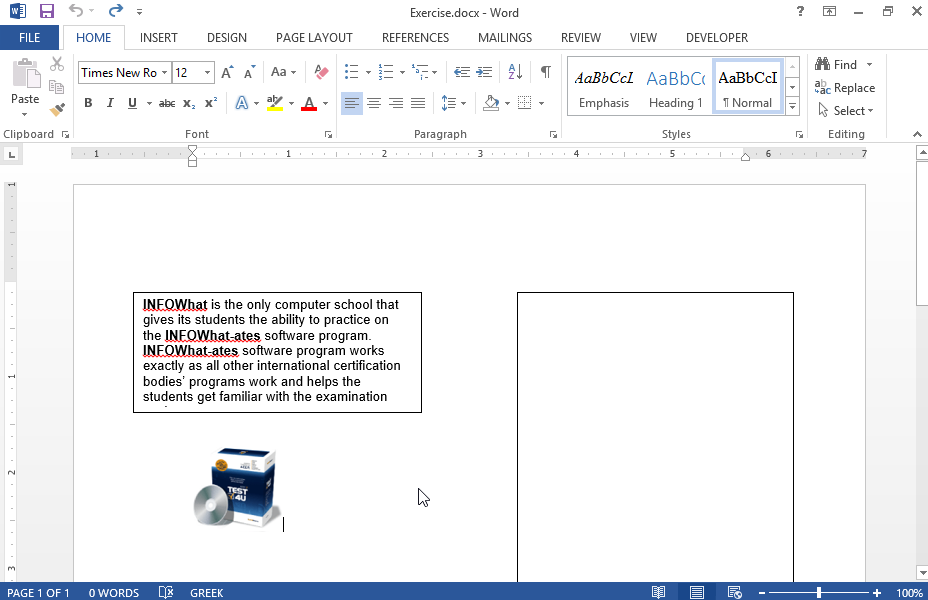928x600 pixels.
Task: Open the Line Spacing dropdown
Action: click(x=454, y=104)
